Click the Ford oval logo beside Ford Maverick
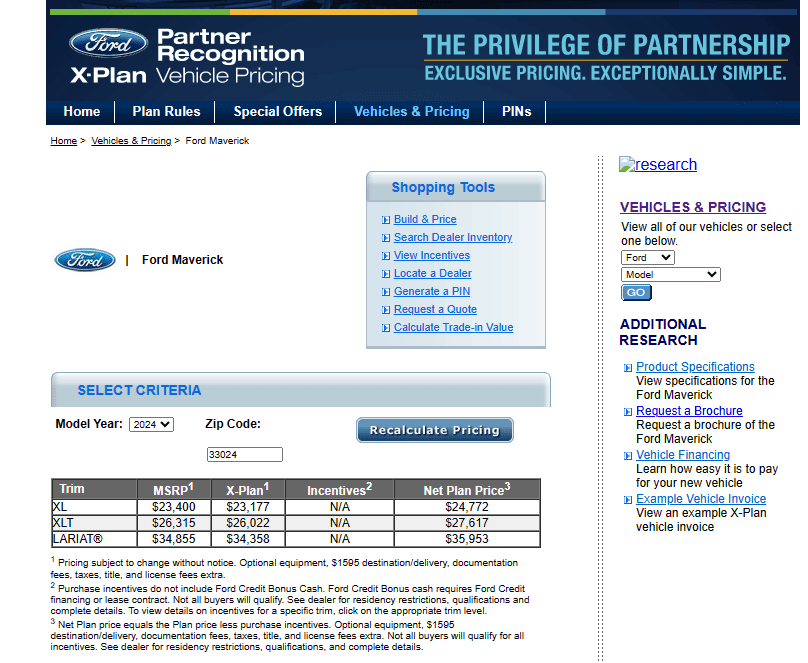808x663 pixels. 85,260
